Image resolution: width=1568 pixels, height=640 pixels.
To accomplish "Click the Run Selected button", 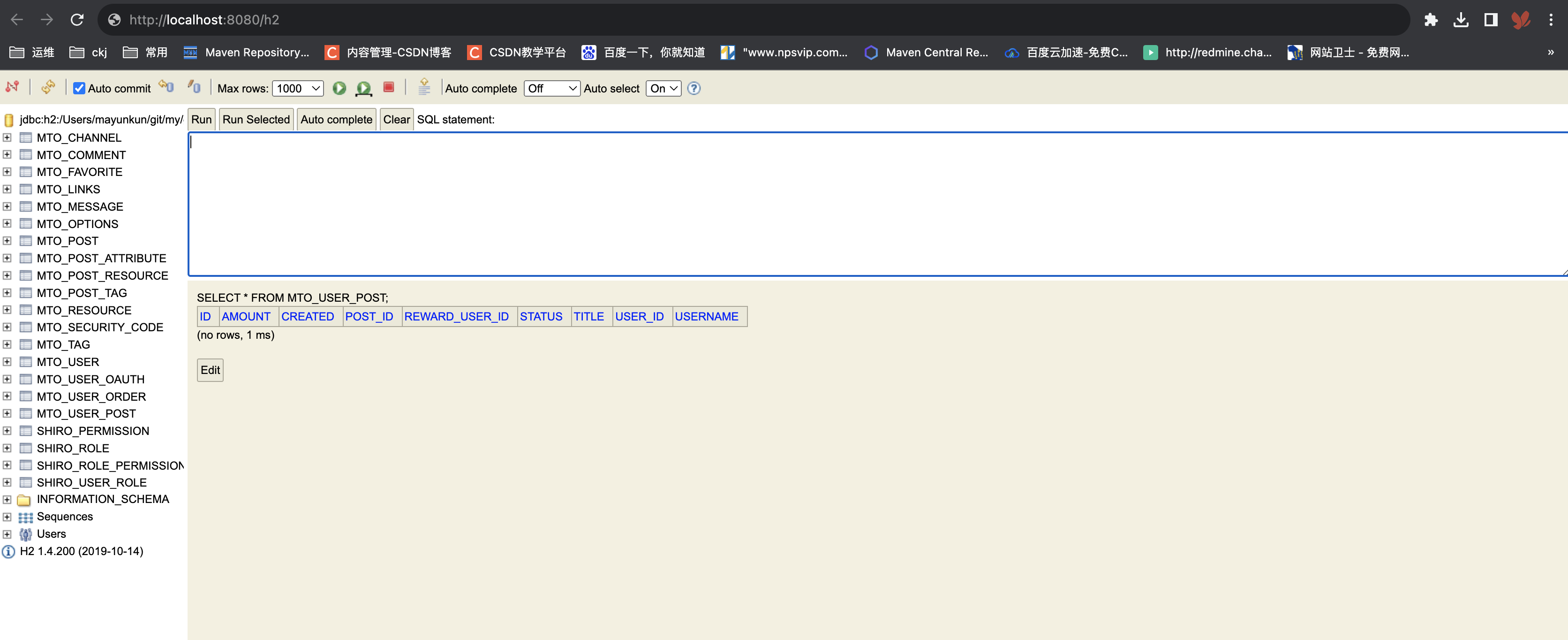I will (x=256, y=119).
